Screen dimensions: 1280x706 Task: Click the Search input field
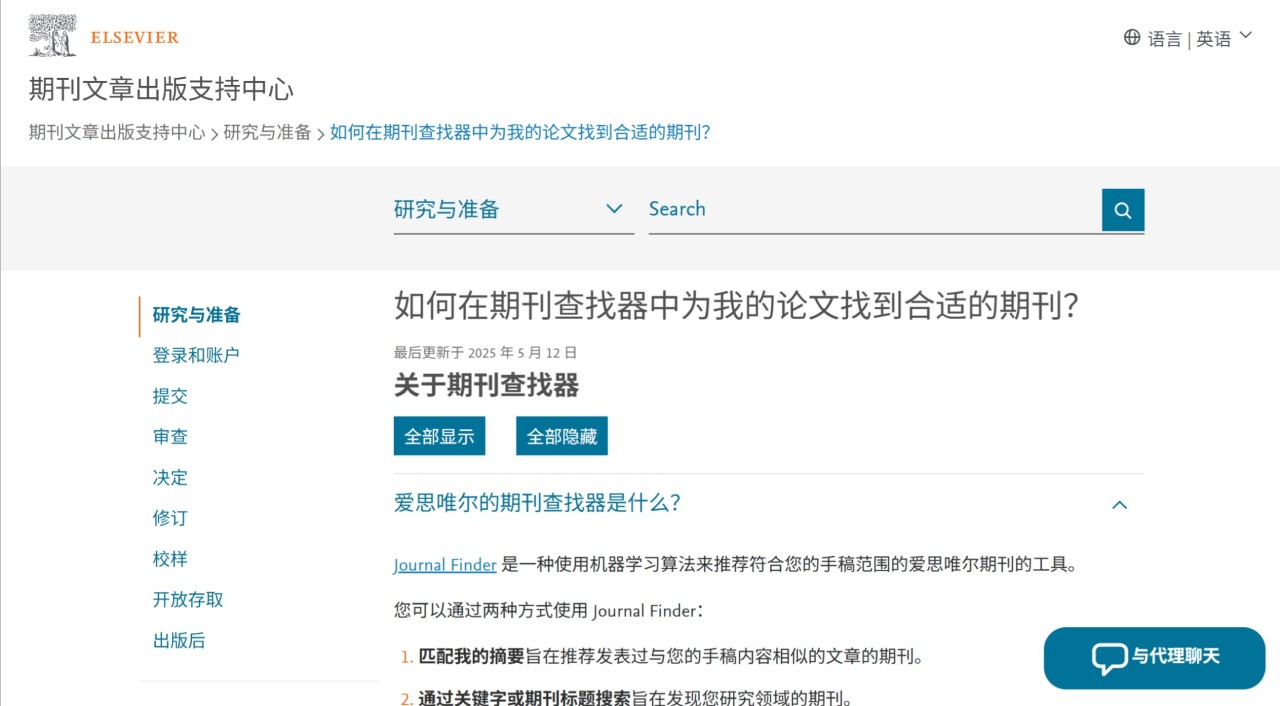pos(875,210)
